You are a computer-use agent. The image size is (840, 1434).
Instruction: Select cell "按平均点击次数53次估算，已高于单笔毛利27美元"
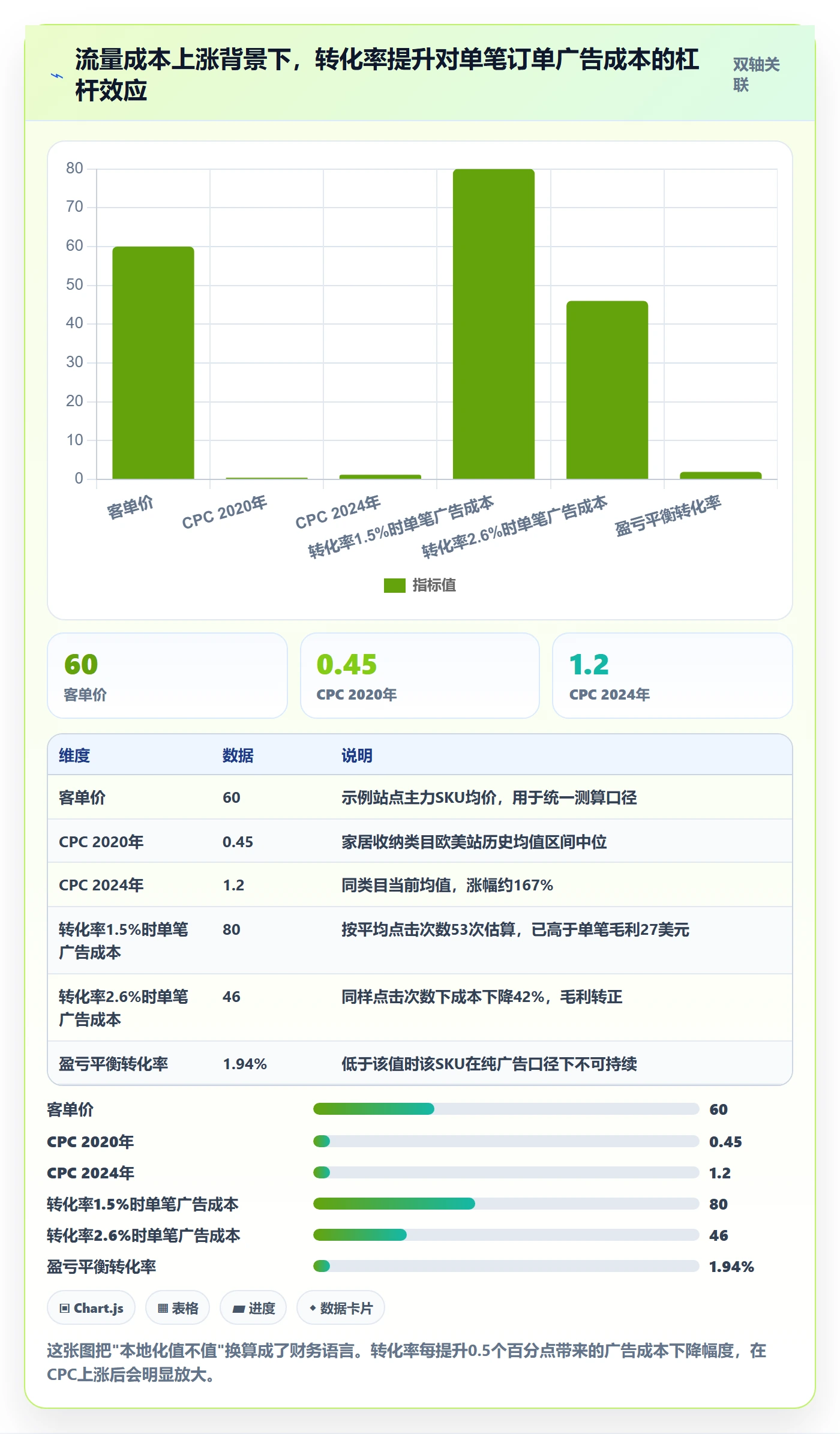(515, 929)
